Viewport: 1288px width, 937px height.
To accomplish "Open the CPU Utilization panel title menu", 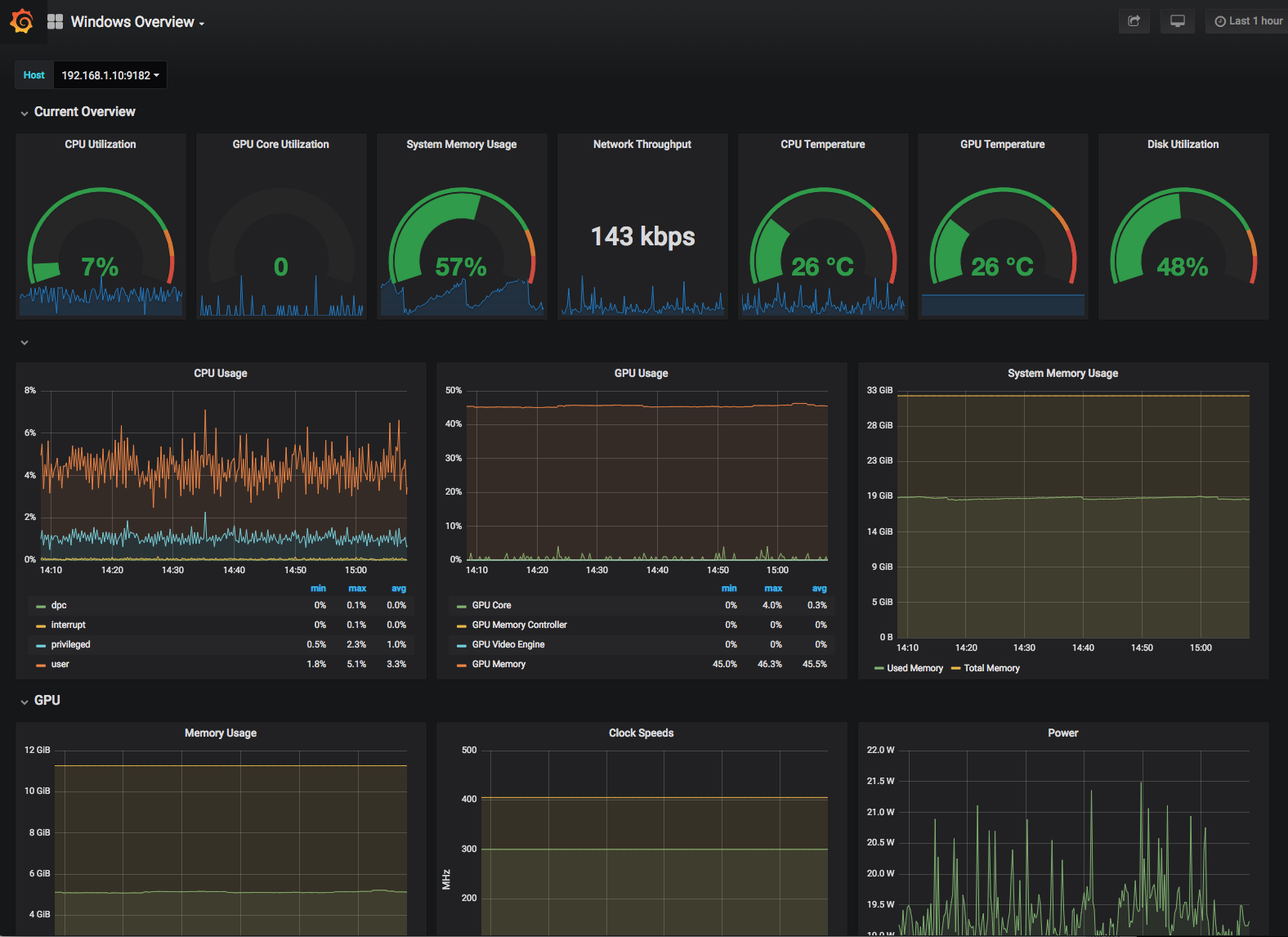I will tap(101, 145).
